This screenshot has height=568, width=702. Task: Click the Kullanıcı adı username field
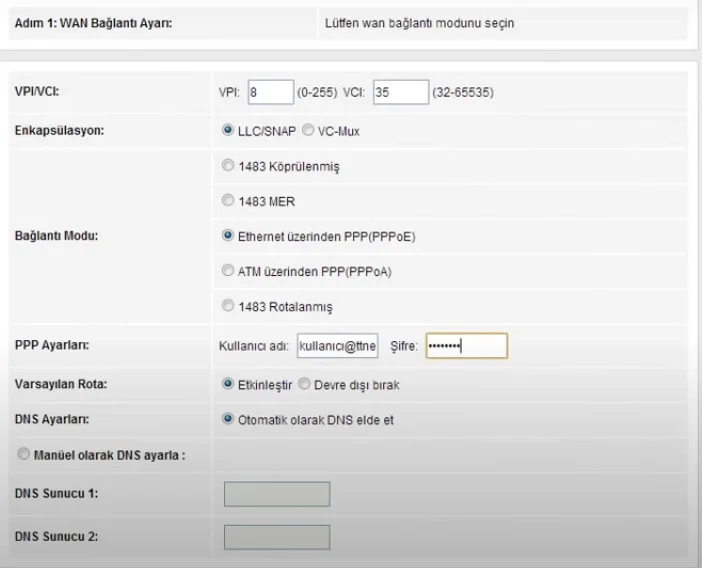point(337,346)
